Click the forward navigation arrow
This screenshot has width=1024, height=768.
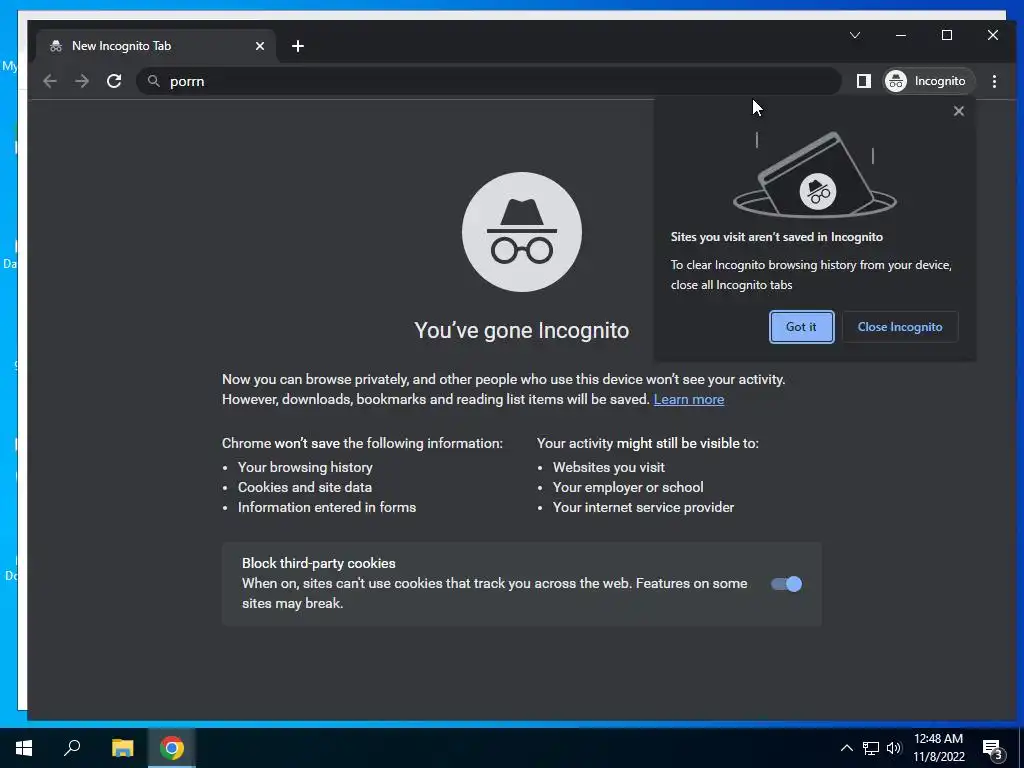point(82,81)
